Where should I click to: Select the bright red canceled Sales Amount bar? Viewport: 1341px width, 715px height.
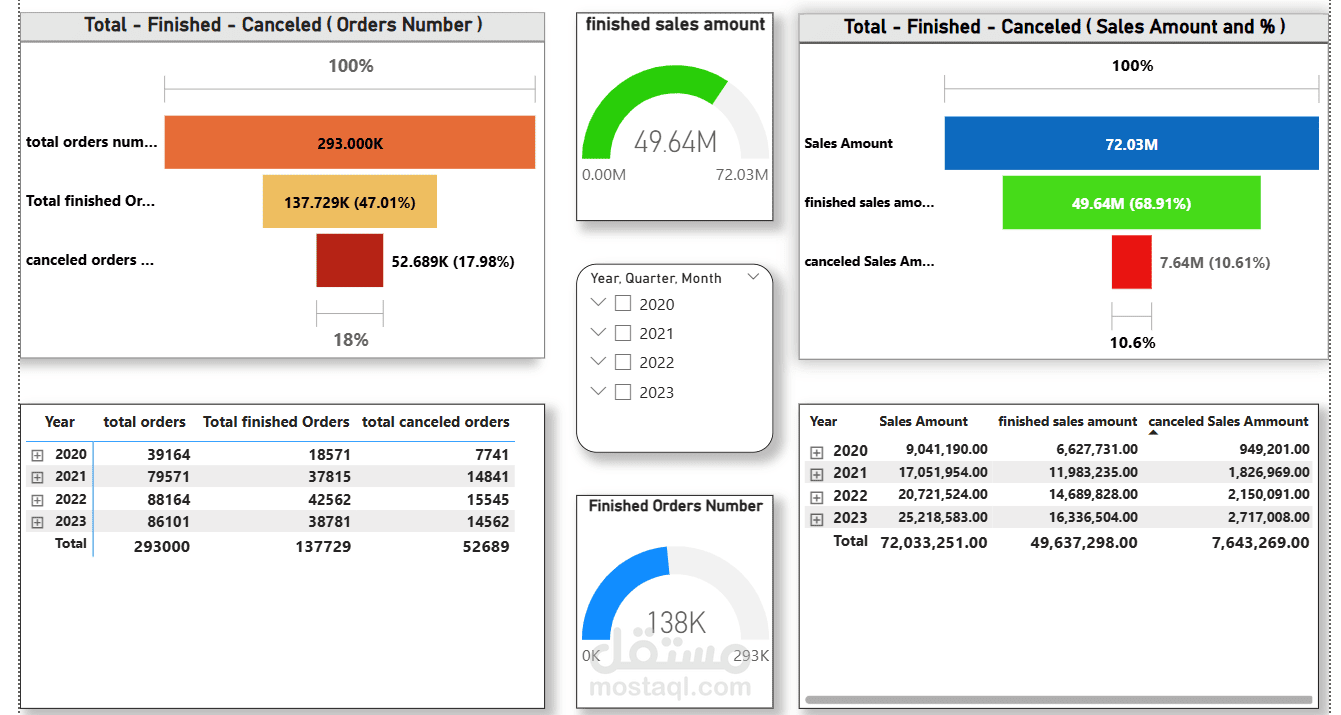(1131, 262)
